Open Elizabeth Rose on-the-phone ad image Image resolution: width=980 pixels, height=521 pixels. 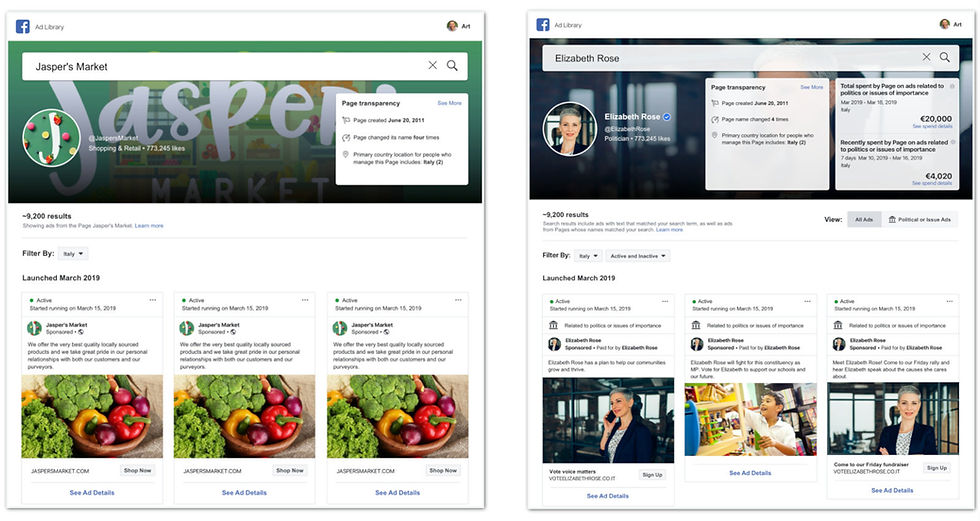[608, 420]
